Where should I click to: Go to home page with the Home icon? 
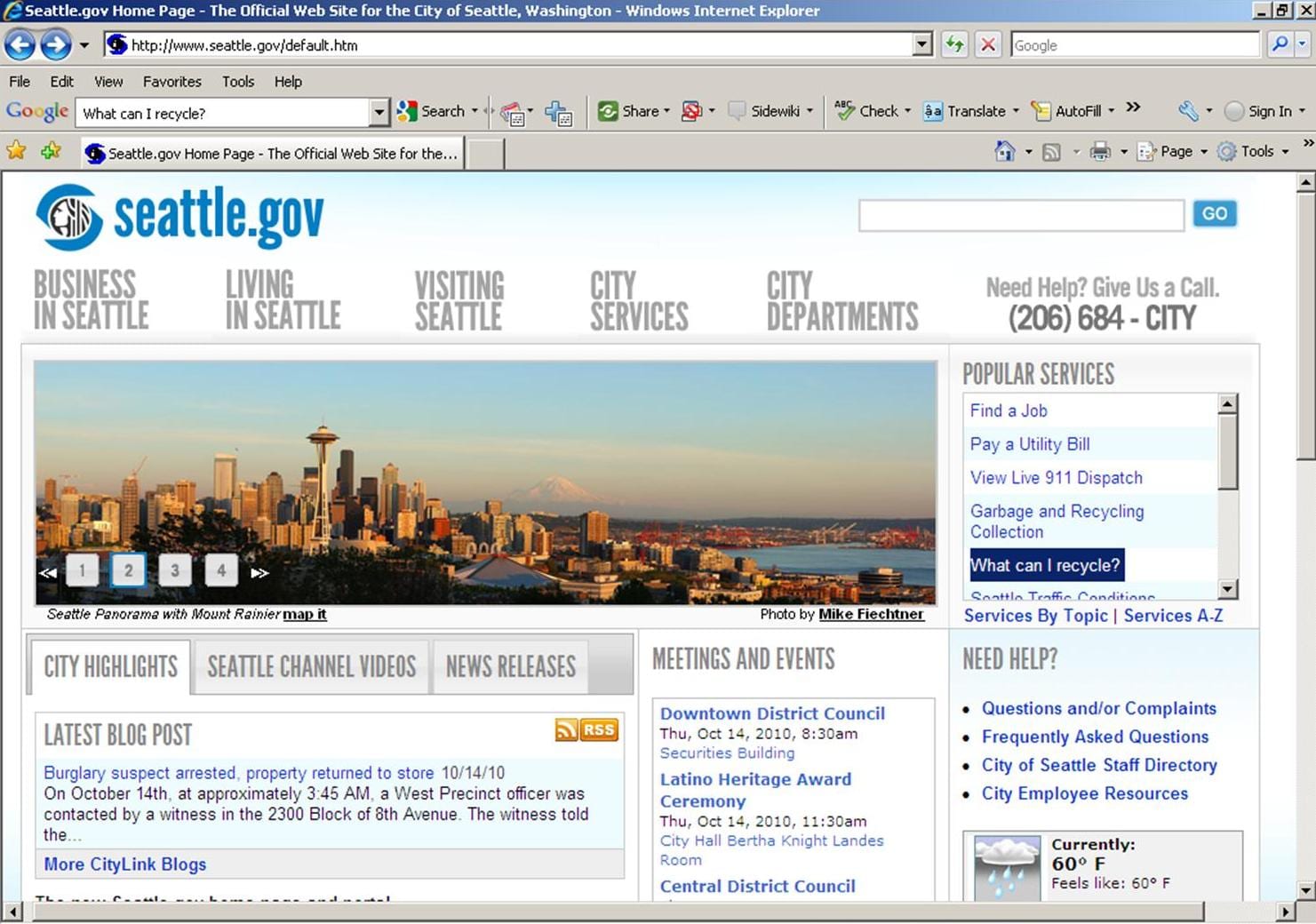tap(1007, 151)
